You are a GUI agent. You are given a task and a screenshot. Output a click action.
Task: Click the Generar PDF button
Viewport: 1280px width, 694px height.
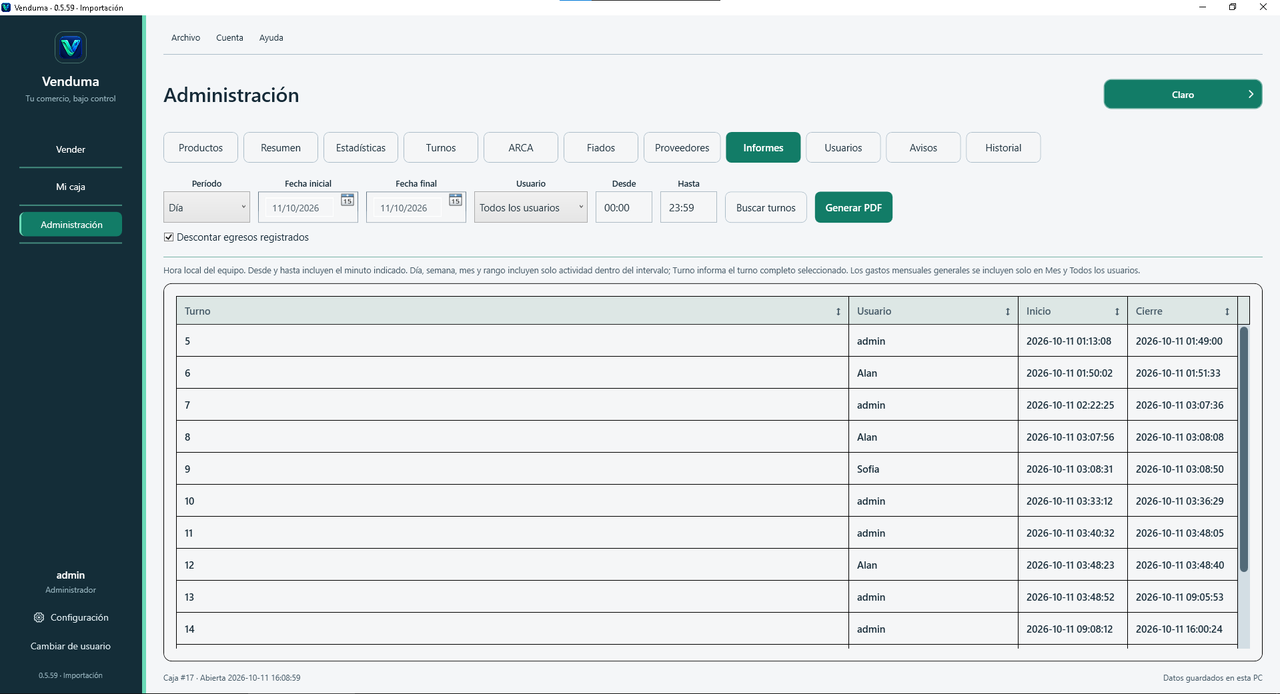[854, 208]
